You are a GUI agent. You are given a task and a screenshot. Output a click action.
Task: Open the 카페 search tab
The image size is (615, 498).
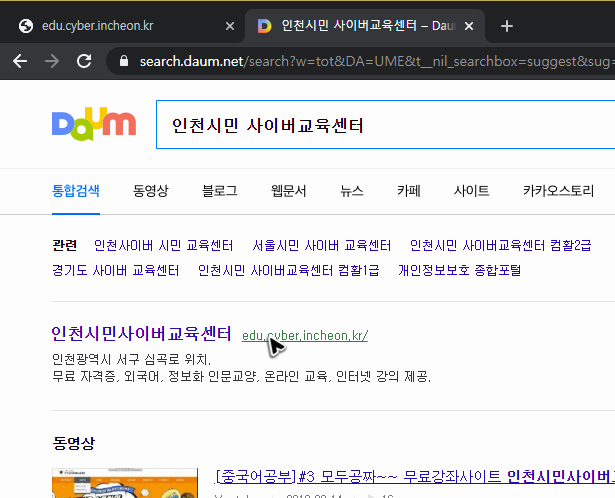coord(409,191)
